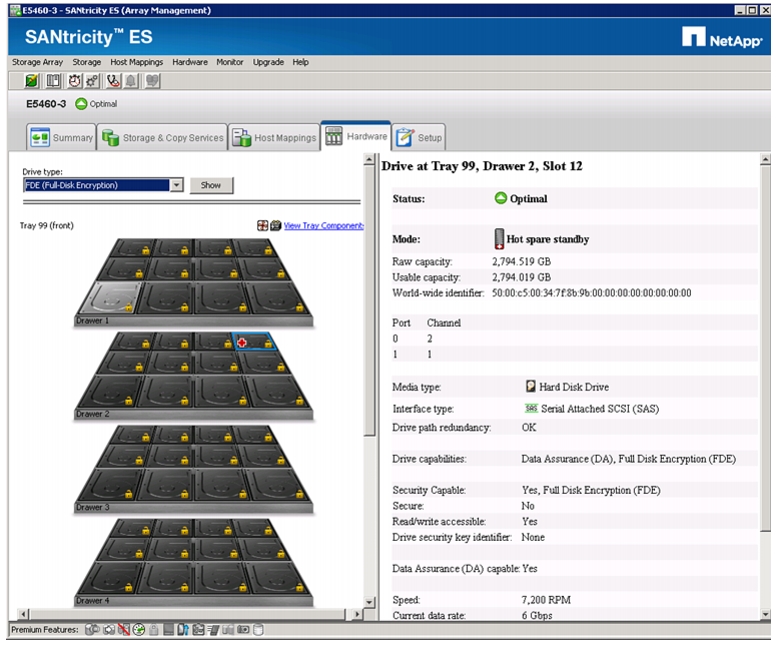Screen dimensions: 776x671
Task: Click the Drawer 2 label
Action: pos(92,414)
